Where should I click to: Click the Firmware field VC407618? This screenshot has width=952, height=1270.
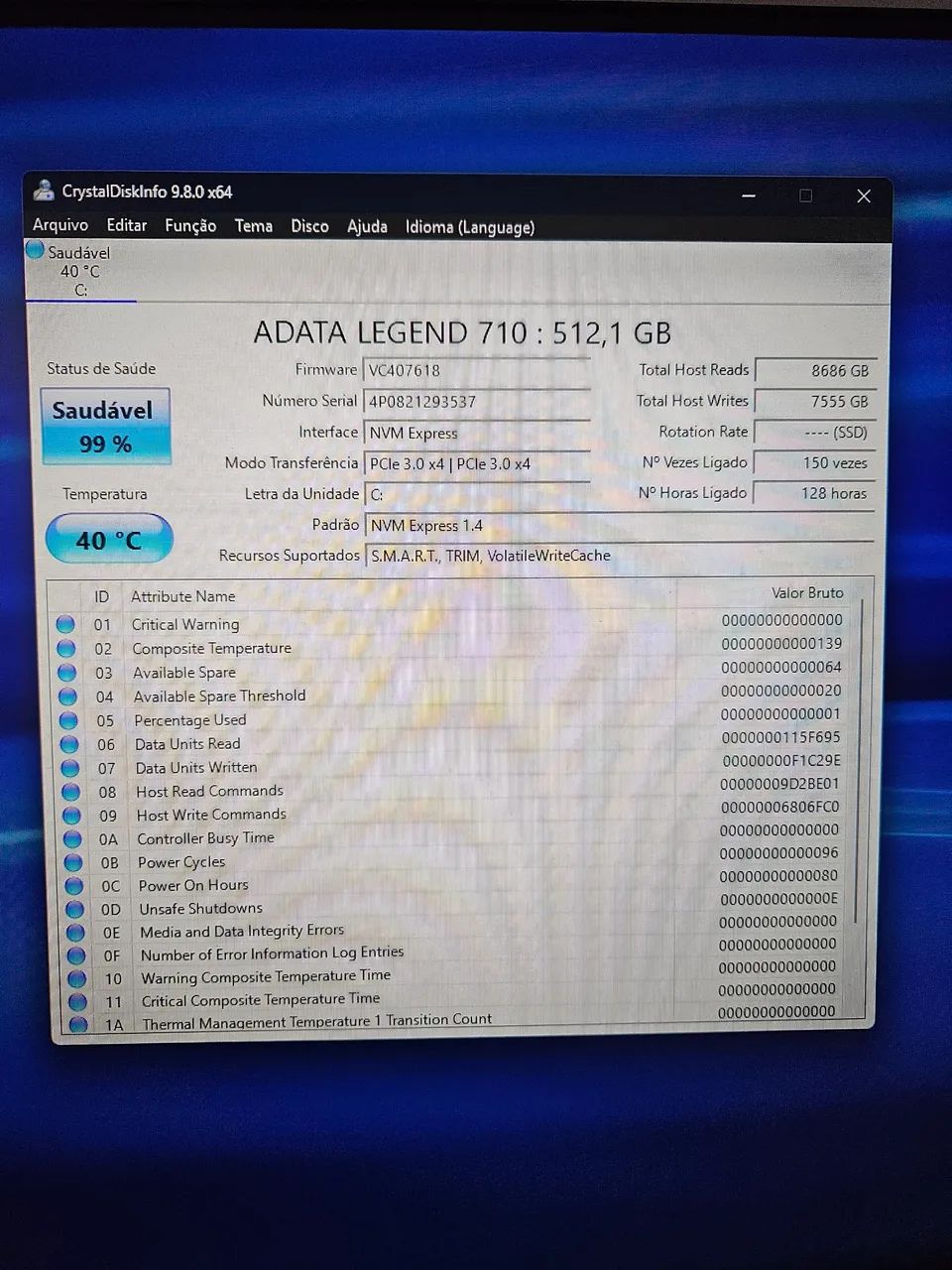click(x=476, y=370)
